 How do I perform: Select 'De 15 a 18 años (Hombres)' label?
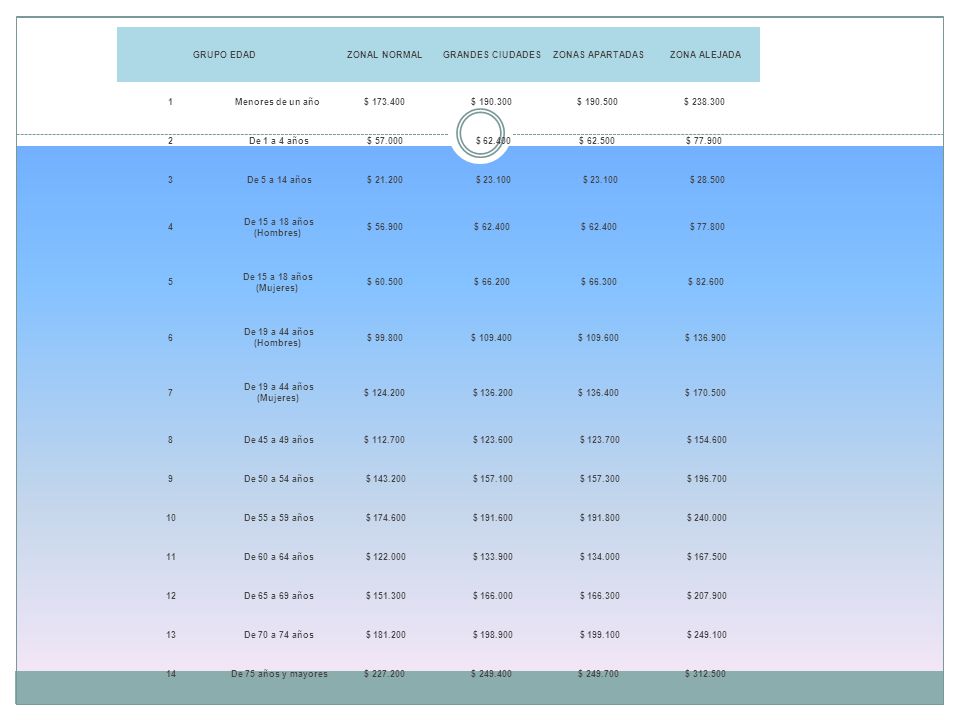pyautogui.click(x=279, y=227)
